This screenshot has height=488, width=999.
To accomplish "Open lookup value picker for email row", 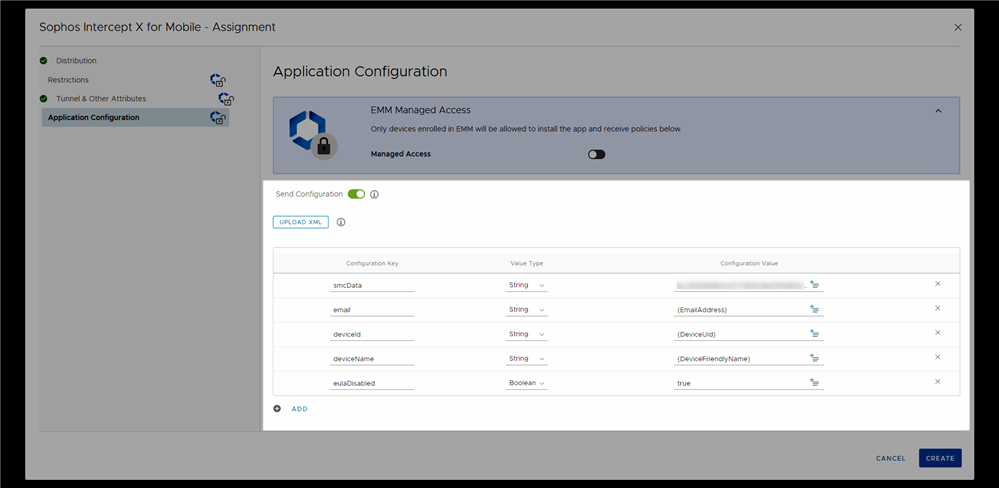I will coord(814,309).
